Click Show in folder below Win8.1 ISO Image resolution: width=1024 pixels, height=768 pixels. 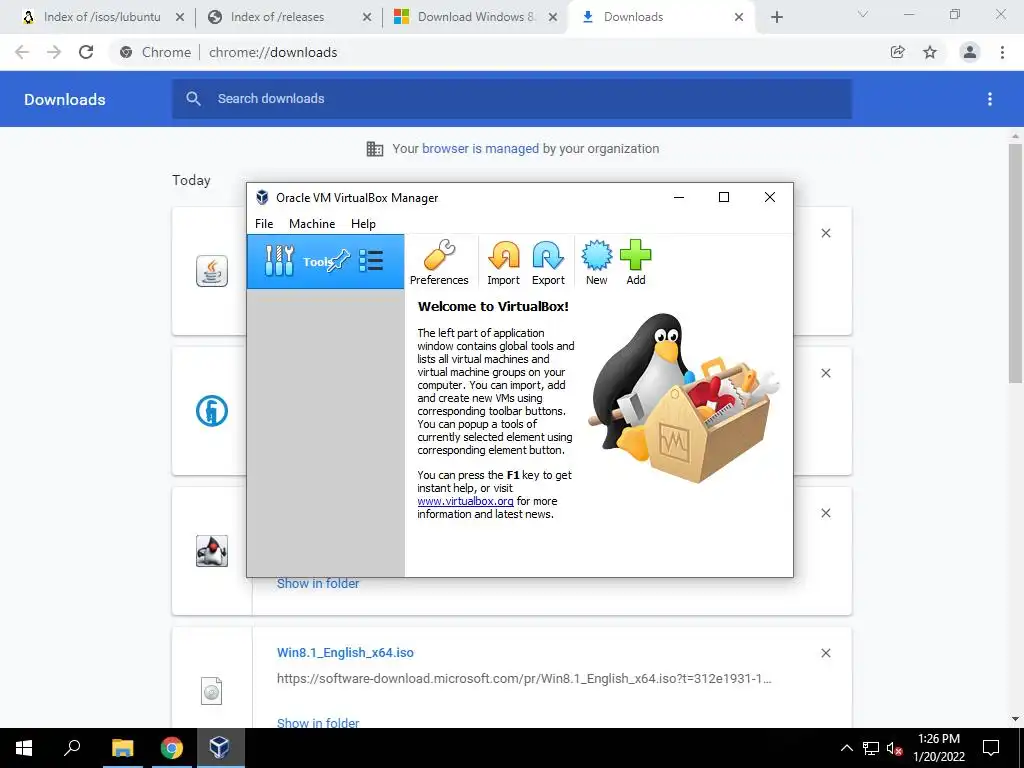click(318, 722)
